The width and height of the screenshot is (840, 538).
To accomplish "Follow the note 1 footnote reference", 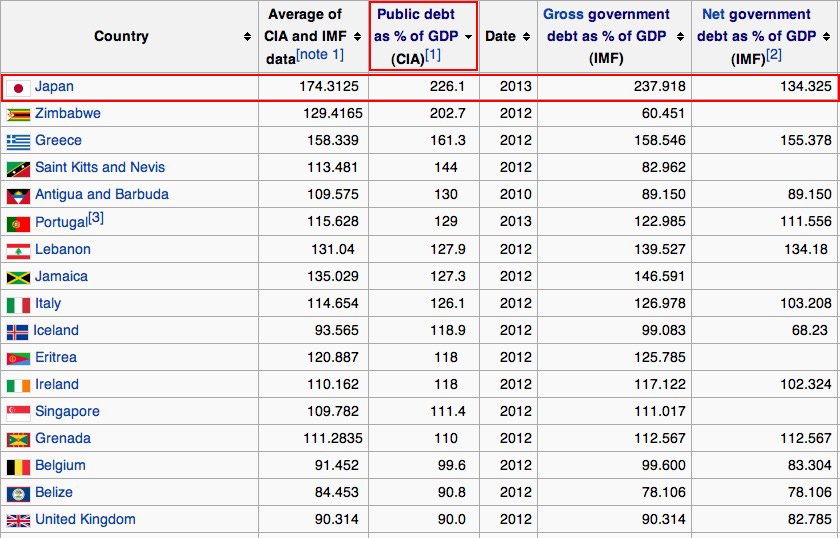I will 319,55.
